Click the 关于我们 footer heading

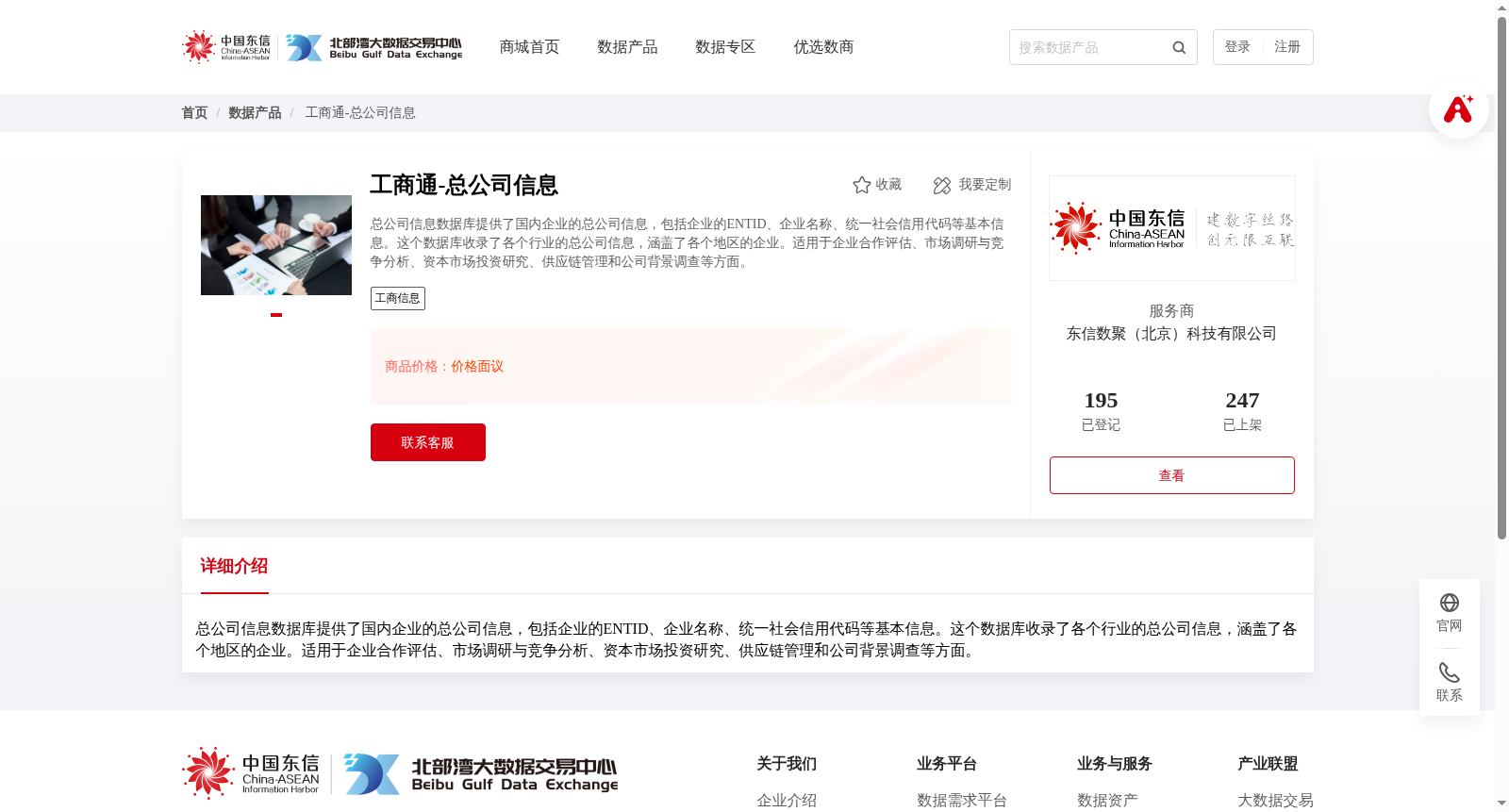787,764
